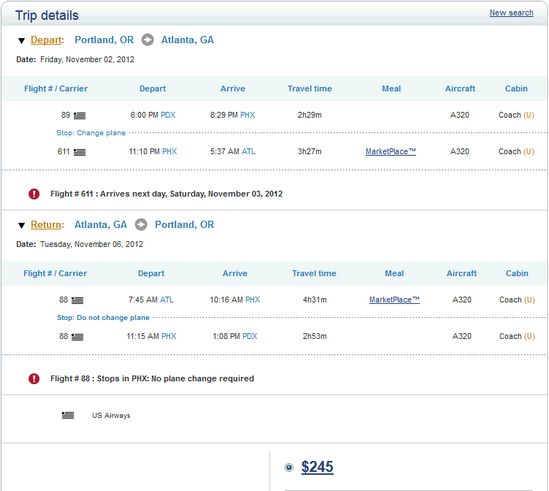Image resolution: width=549 pixels, height=491 pixels.
Task: Click carrier flag icon for 7:45 AM flight 88
Action: (77, 300)
